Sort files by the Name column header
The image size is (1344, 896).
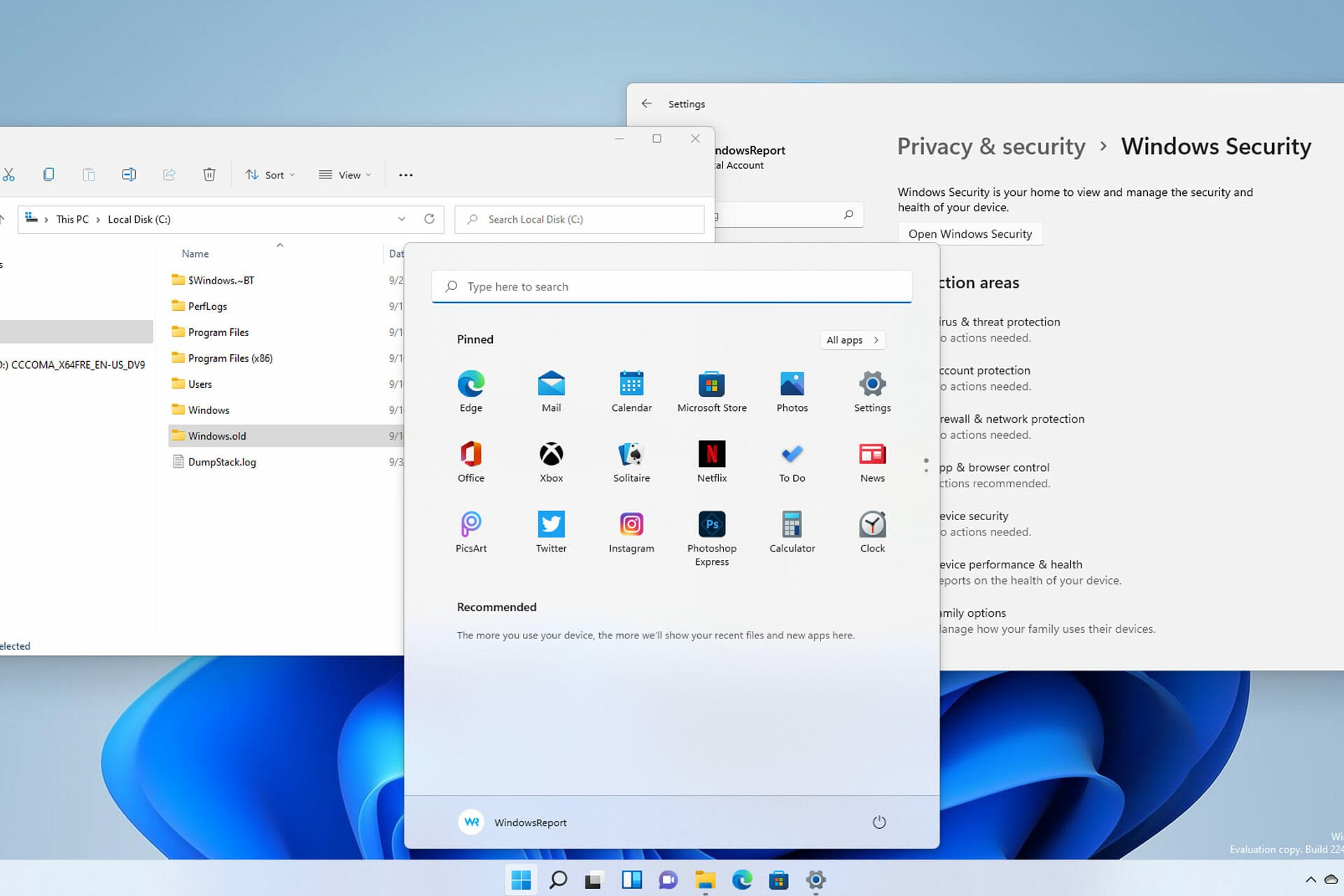coord(195,253)
